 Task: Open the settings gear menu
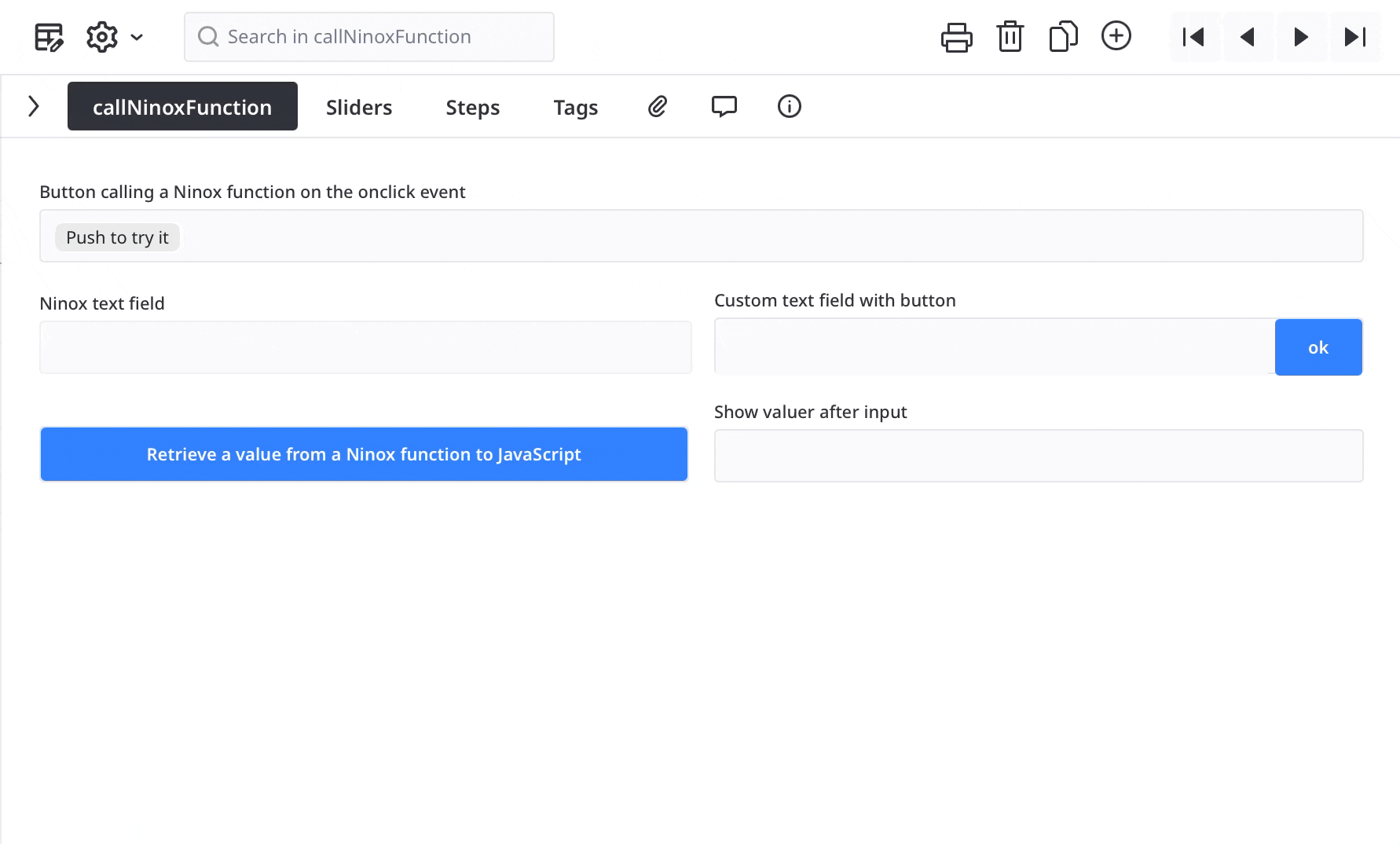pyautogui.click(x=102, y=37)
